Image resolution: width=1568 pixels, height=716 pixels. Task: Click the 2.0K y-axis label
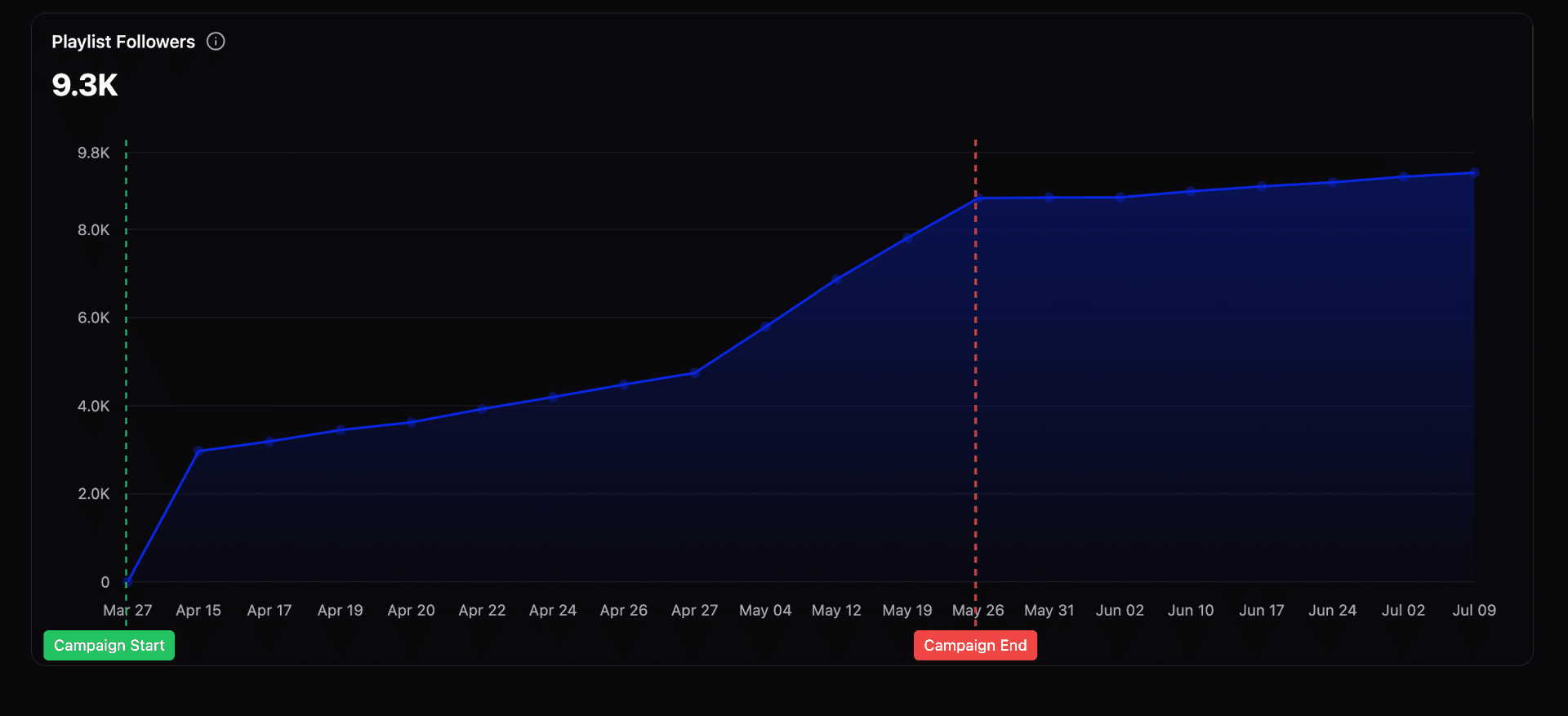[x=94, y=494]
